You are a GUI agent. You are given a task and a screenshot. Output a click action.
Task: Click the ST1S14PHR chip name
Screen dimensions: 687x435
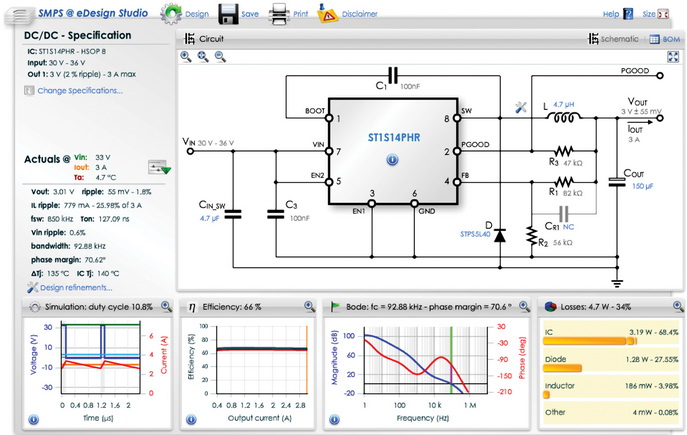(x=393, y=138)
